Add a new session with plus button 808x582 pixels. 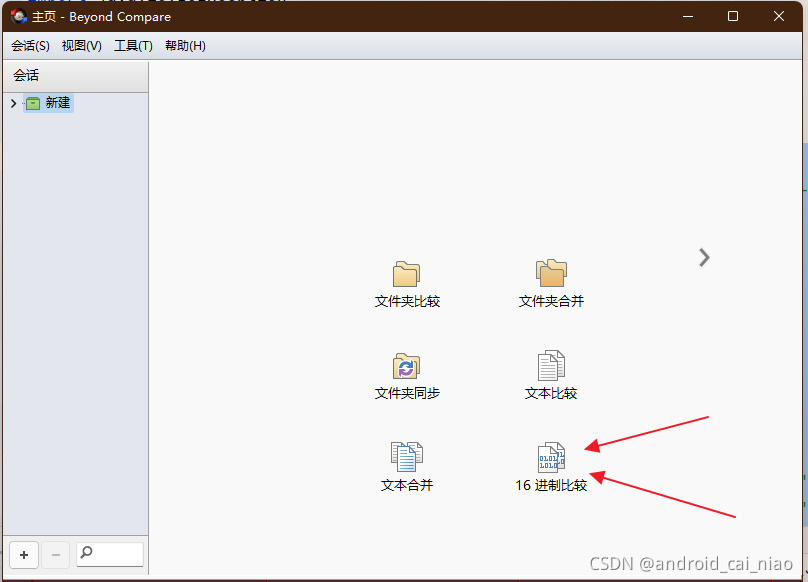[x=24, y=555]
